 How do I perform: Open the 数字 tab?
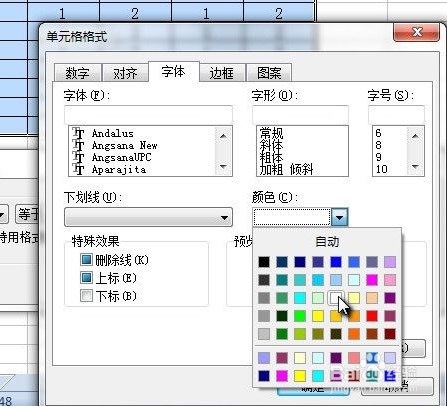[x=77, y=73]
